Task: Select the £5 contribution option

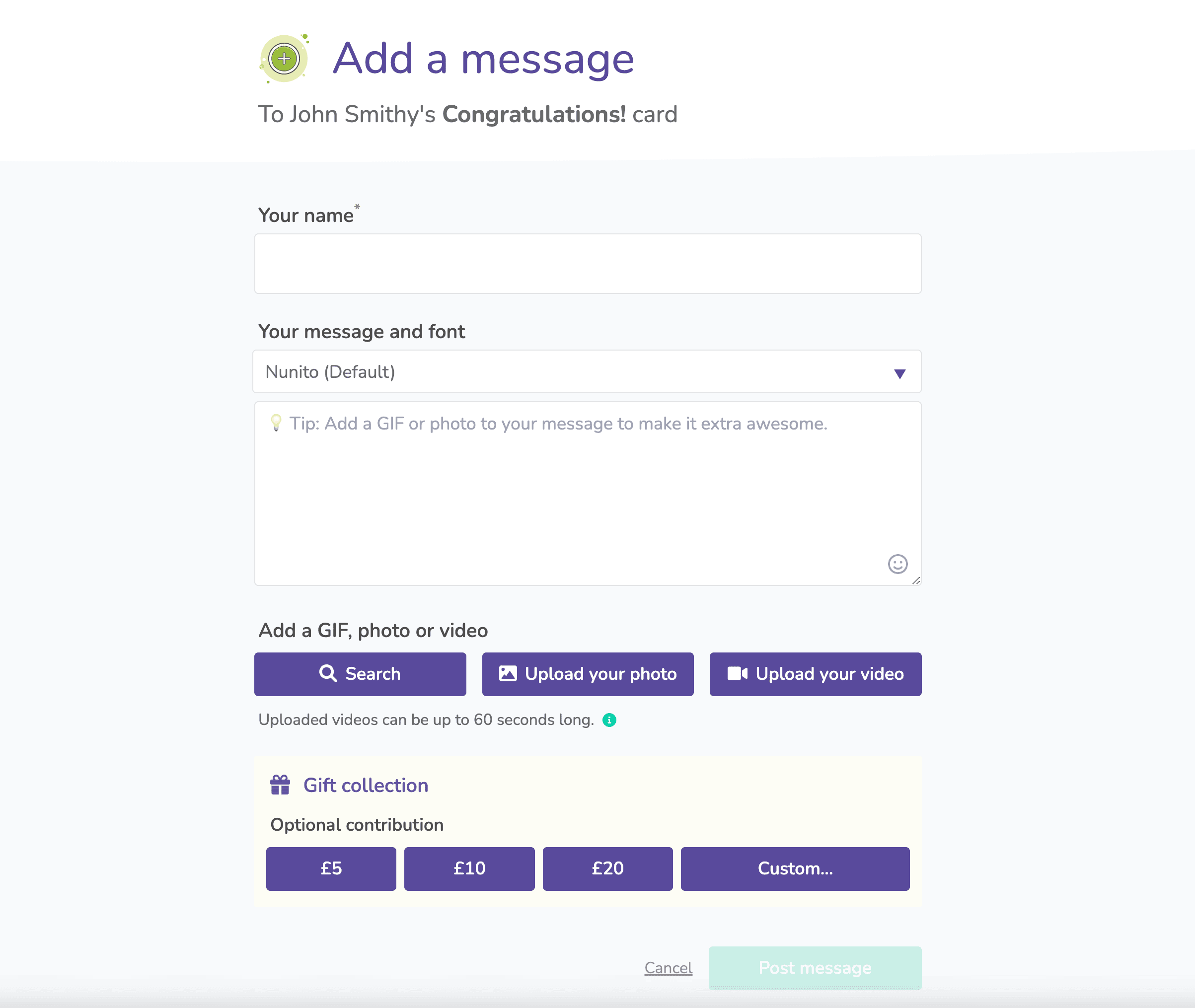Action: click(331, 868)
